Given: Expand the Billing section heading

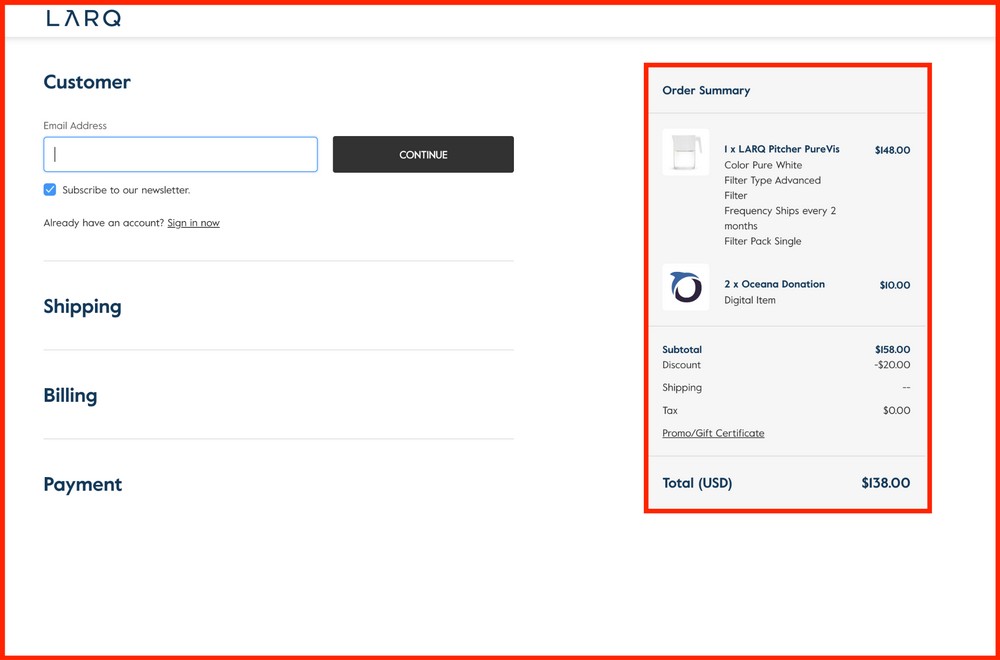Looking at the screenshot, I should [70, 395].
